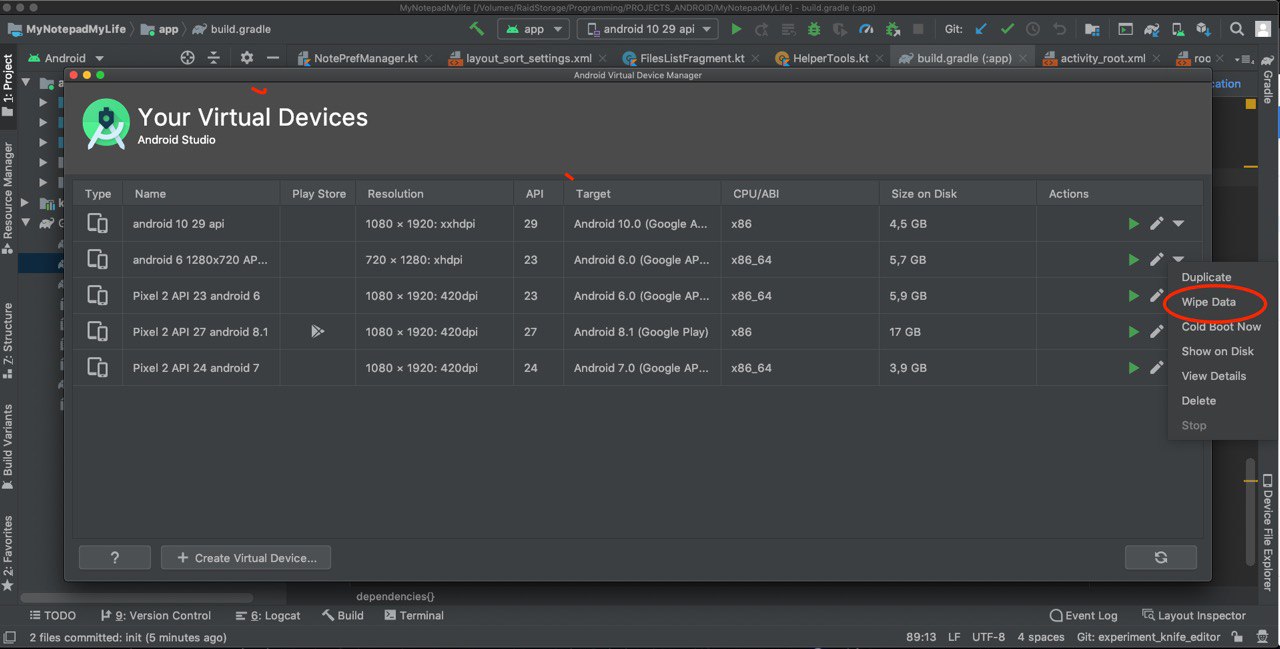Run the app with green play button
Viewport: 1280px width, 649px height.
[x=737, y=29]
